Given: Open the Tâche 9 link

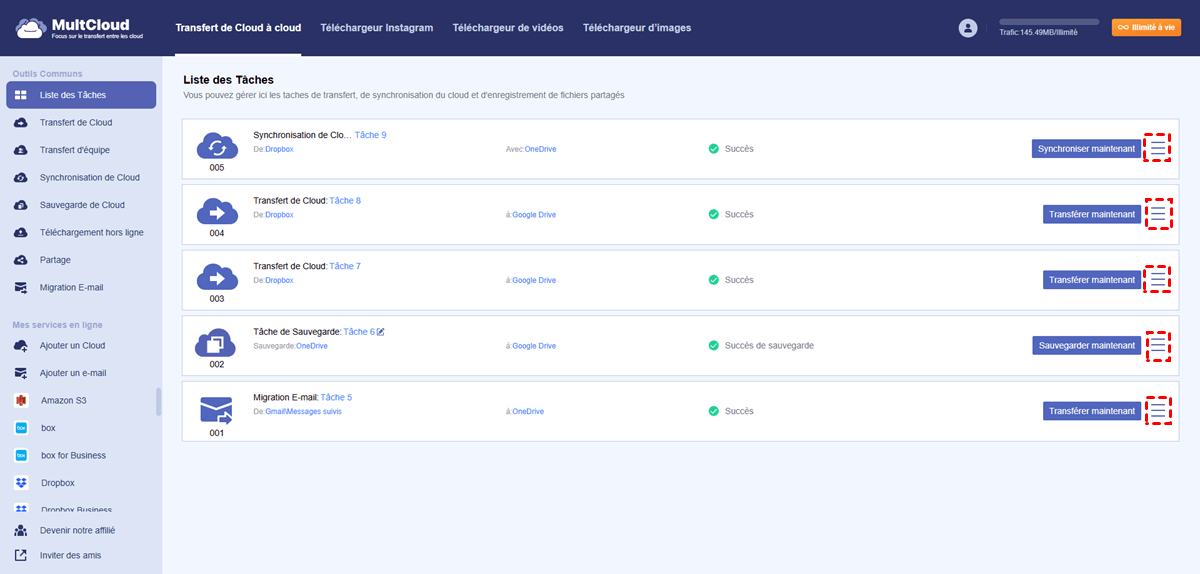Looking at the screenshot, I should click(x=370, y=135).
